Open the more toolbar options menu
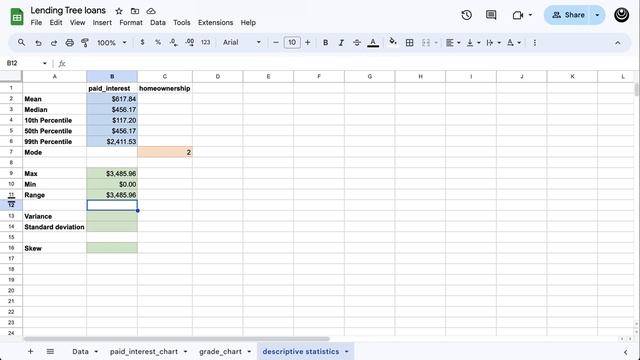640x360 pixels. pyautogui.click(x=535, y=42)
